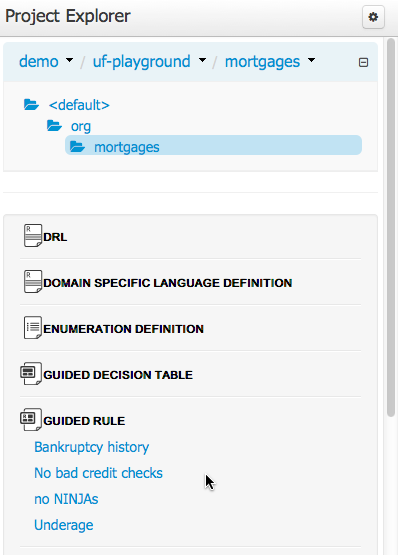Click the Guided Decision Table icon
This screenshot has height=555, width=398.
point(31,373)
